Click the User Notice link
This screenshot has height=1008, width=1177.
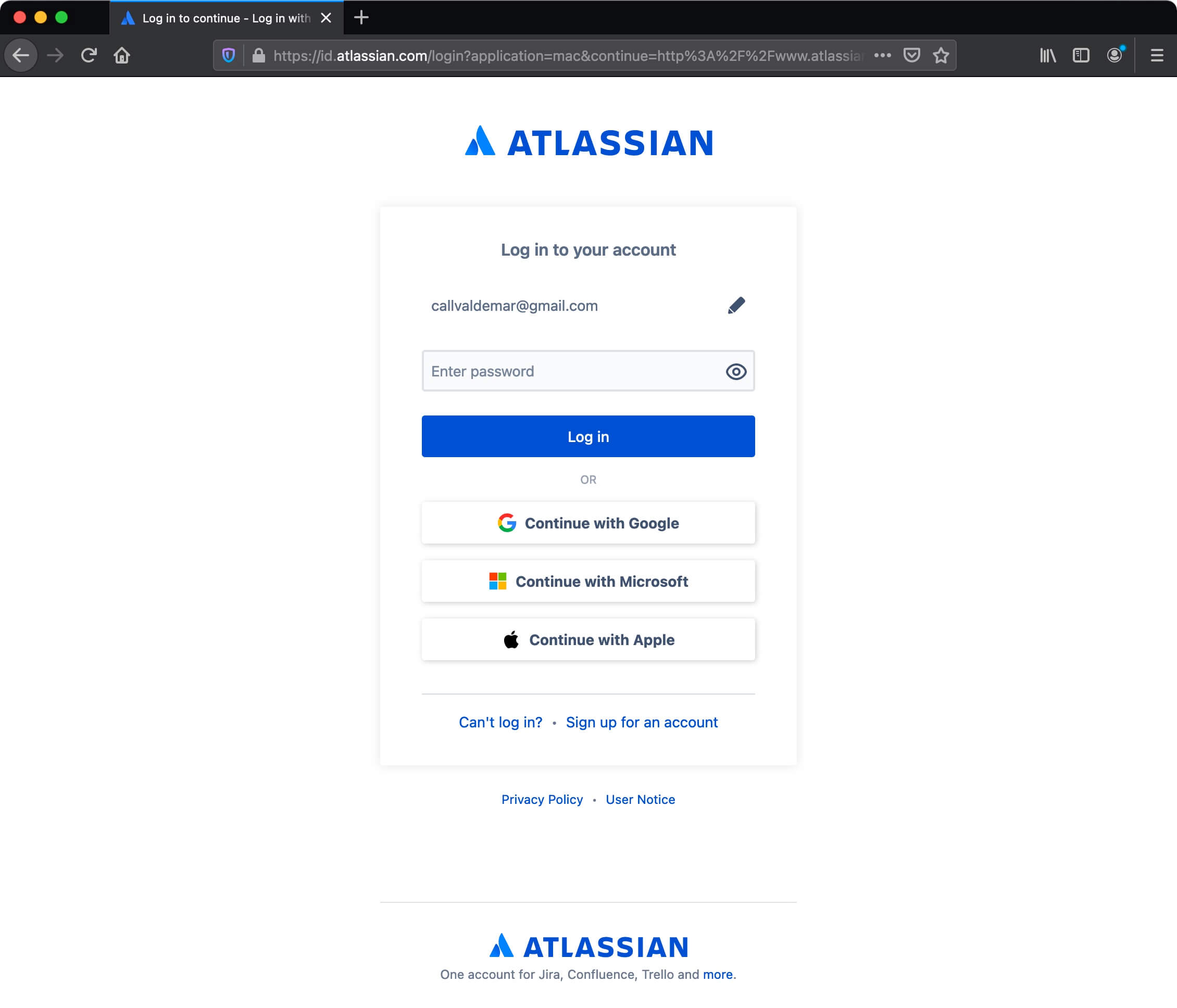pyautogui.click(x=640, y=799)
